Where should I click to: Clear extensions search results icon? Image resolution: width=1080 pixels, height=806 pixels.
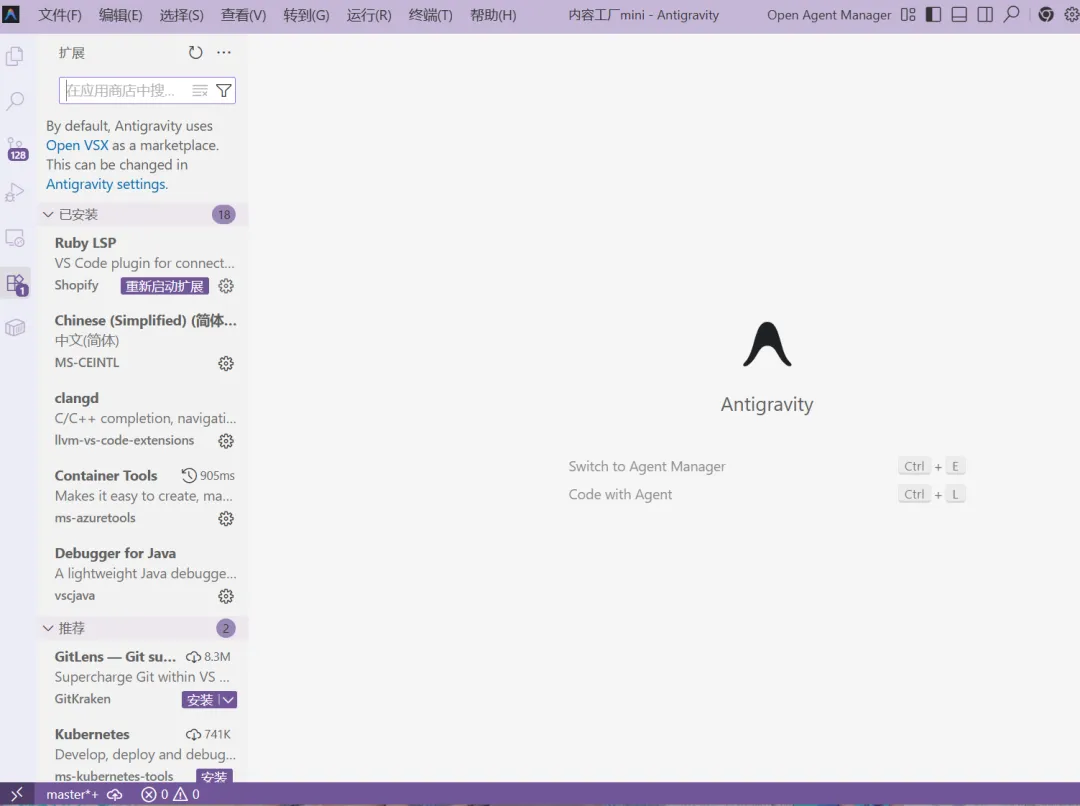click(x=200, y=90)
